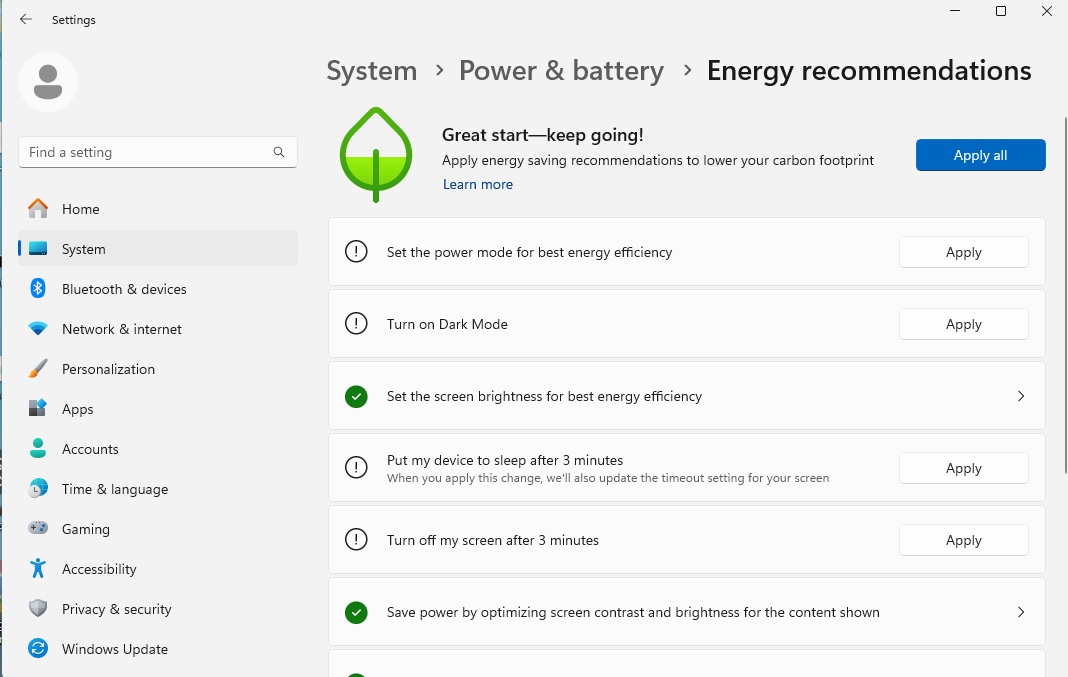Open Apps settings label
Screen dimensions: 1068x677
pos(78,409)
